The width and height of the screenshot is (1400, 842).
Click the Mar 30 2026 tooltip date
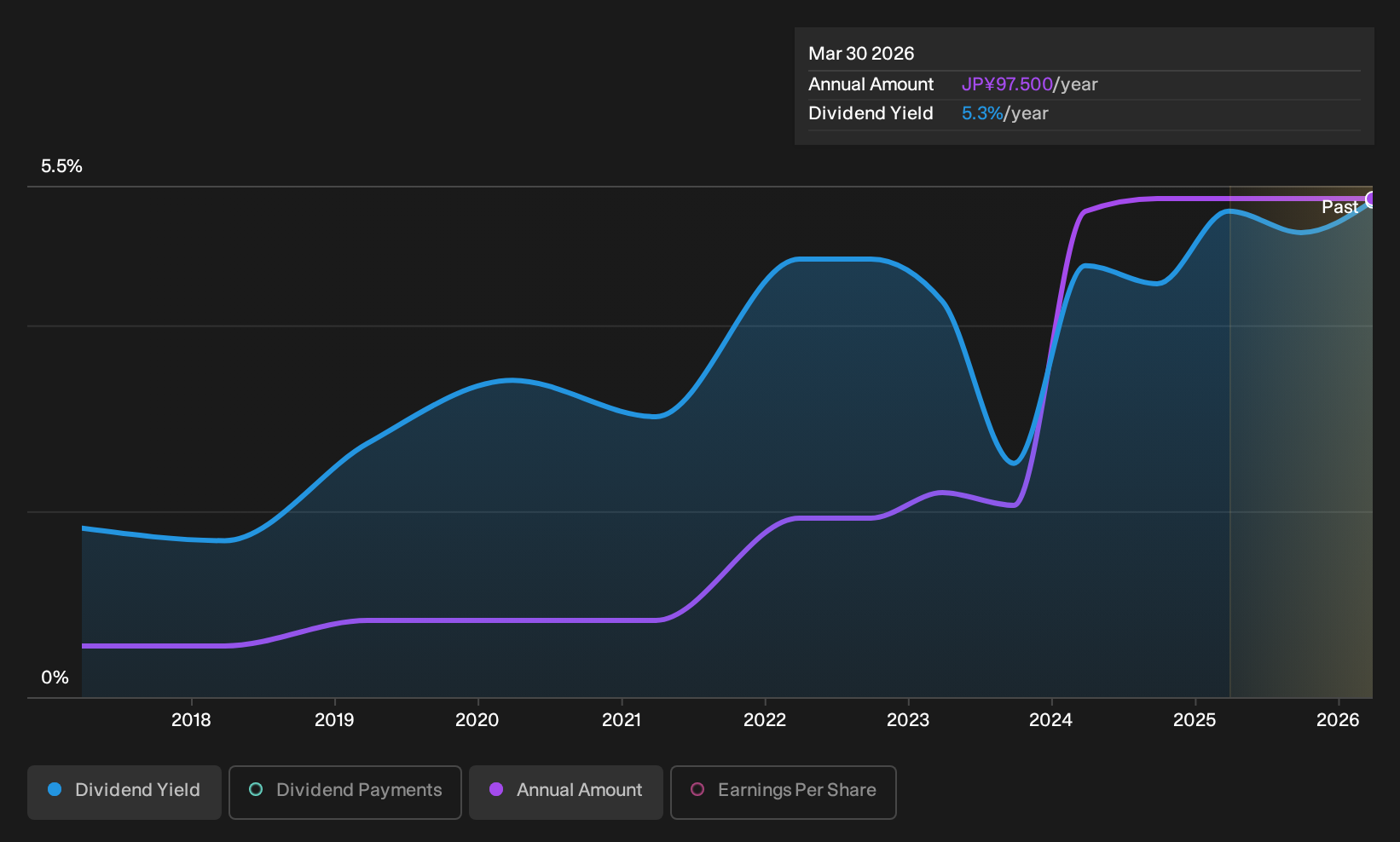861,54
